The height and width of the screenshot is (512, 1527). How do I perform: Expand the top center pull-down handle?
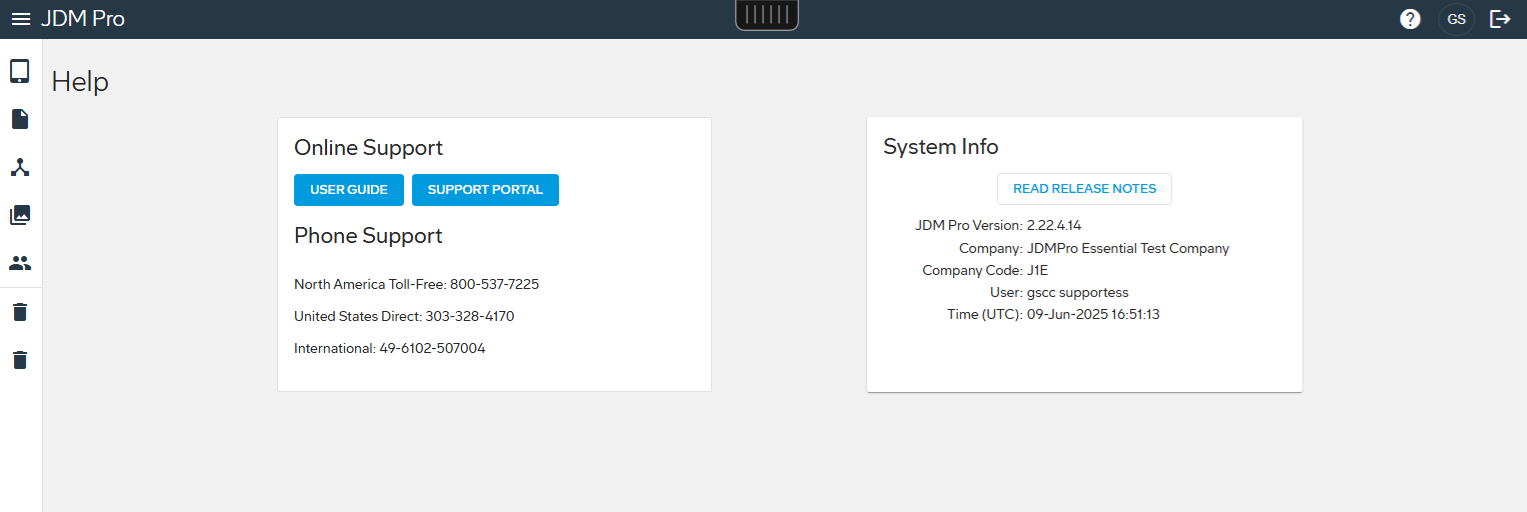(x=767, y=14)
